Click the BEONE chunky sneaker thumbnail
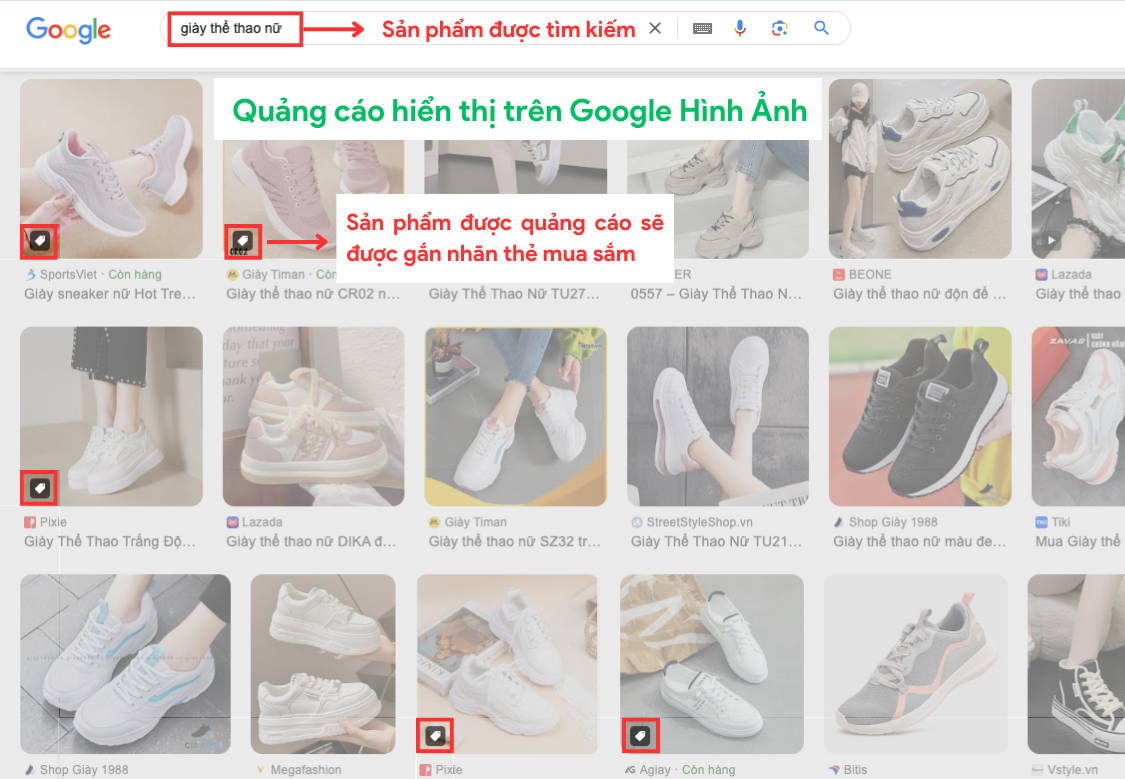The height and width of the screenshot is (779, 1125). pyautogui.click(x=918, y=168)
